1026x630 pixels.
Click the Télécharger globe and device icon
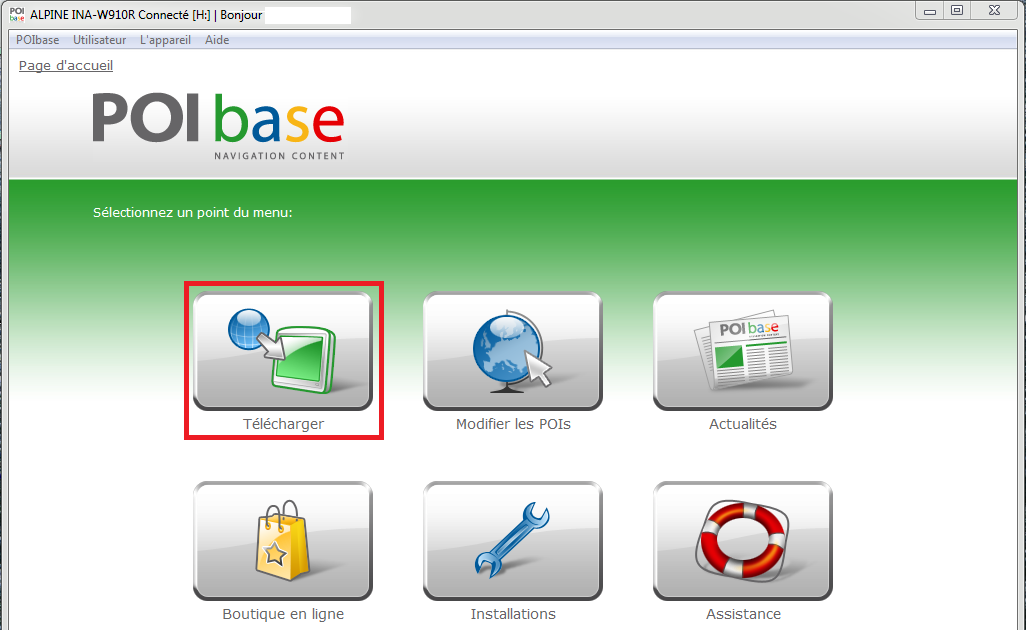pyautogui.click(x=282, y=350)
